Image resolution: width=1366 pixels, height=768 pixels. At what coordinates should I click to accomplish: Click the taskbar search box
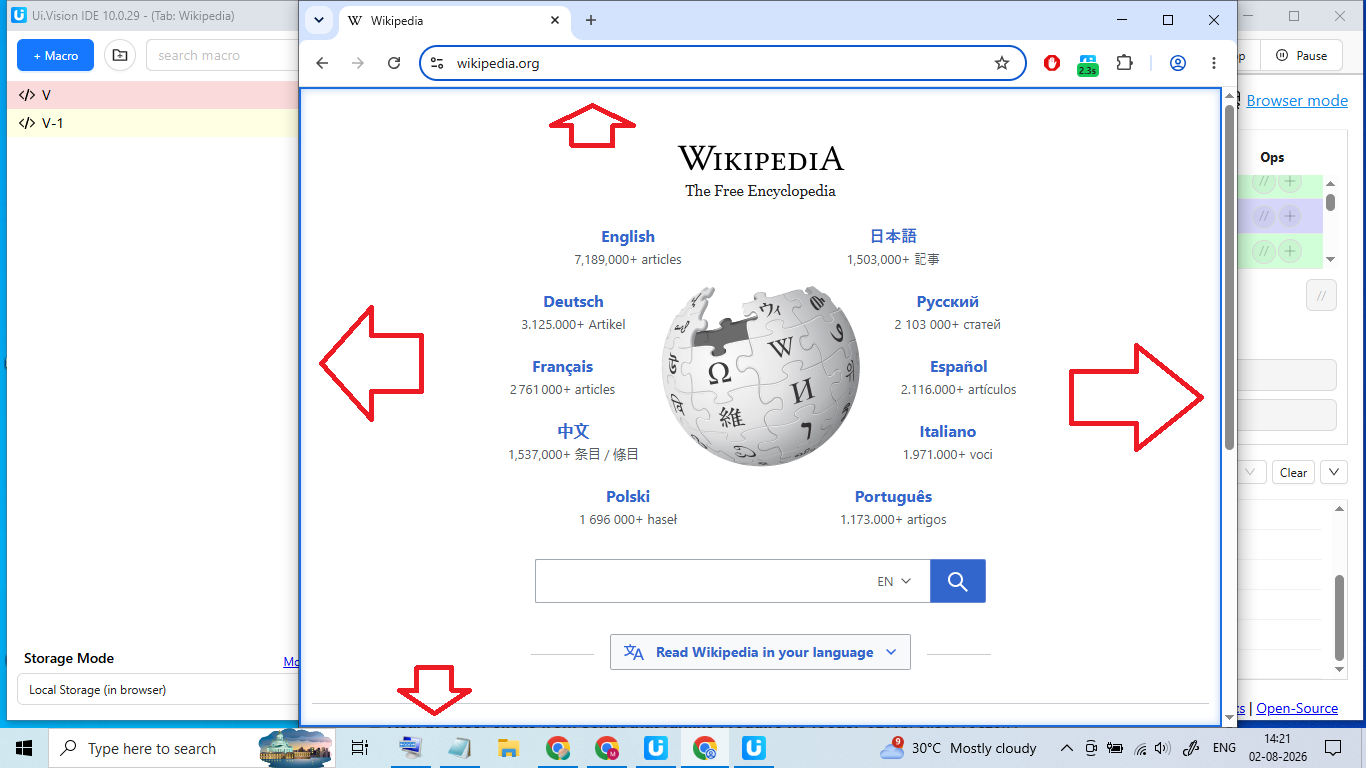[190, 748]
